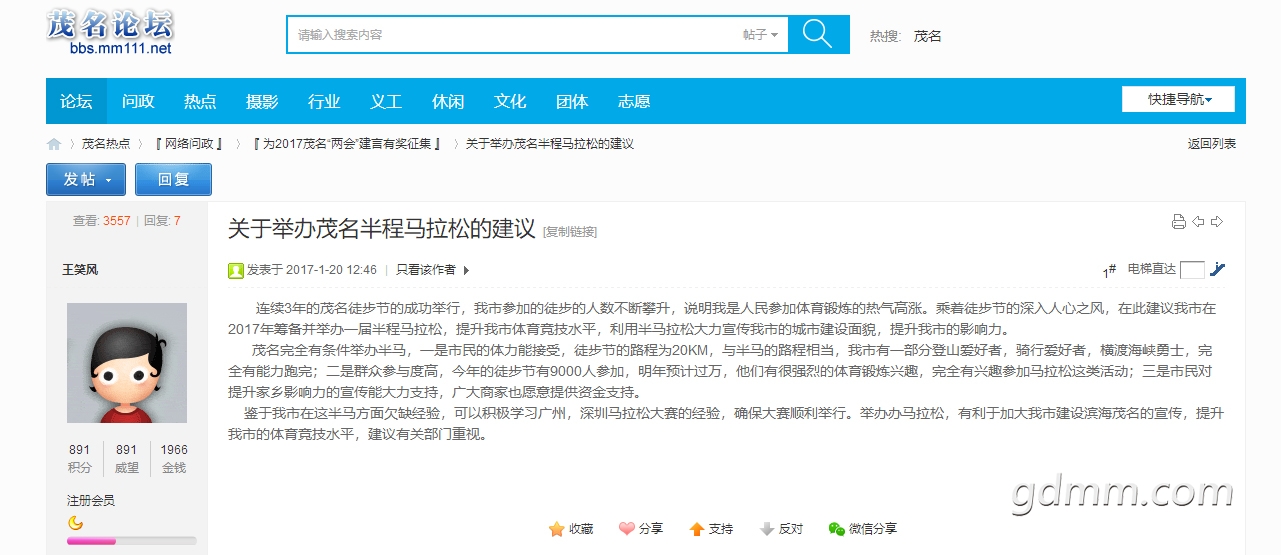Click the 茂名 hot search link
The height and width of the screenshot is (555, 1281).
928,36
